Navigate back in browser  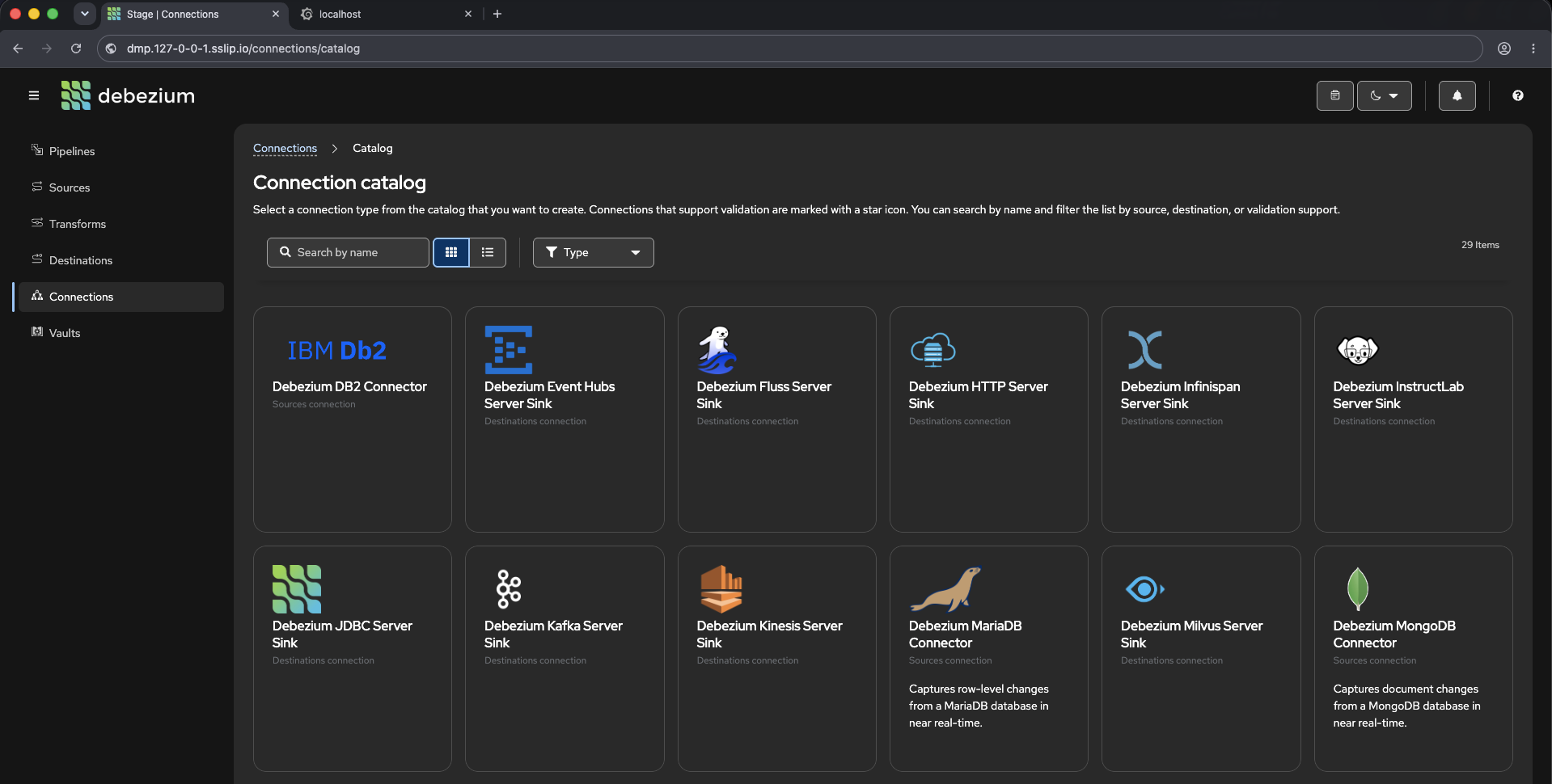(18, 48)
